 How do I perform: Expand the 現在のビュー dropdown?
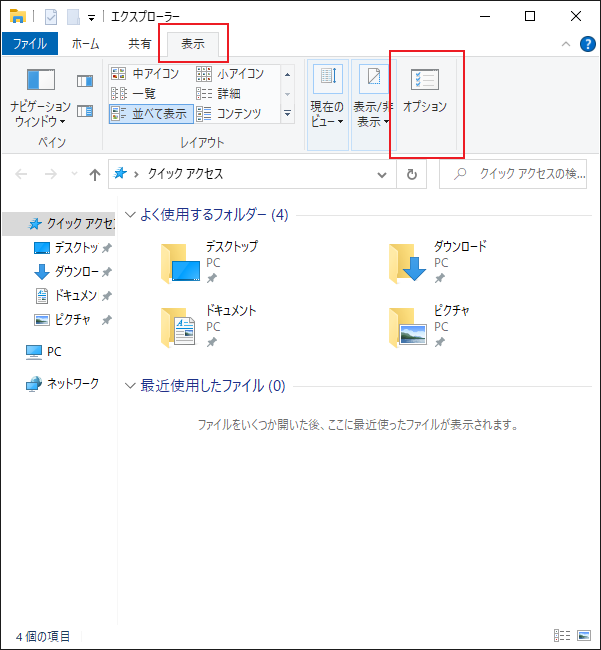point(327,105)
